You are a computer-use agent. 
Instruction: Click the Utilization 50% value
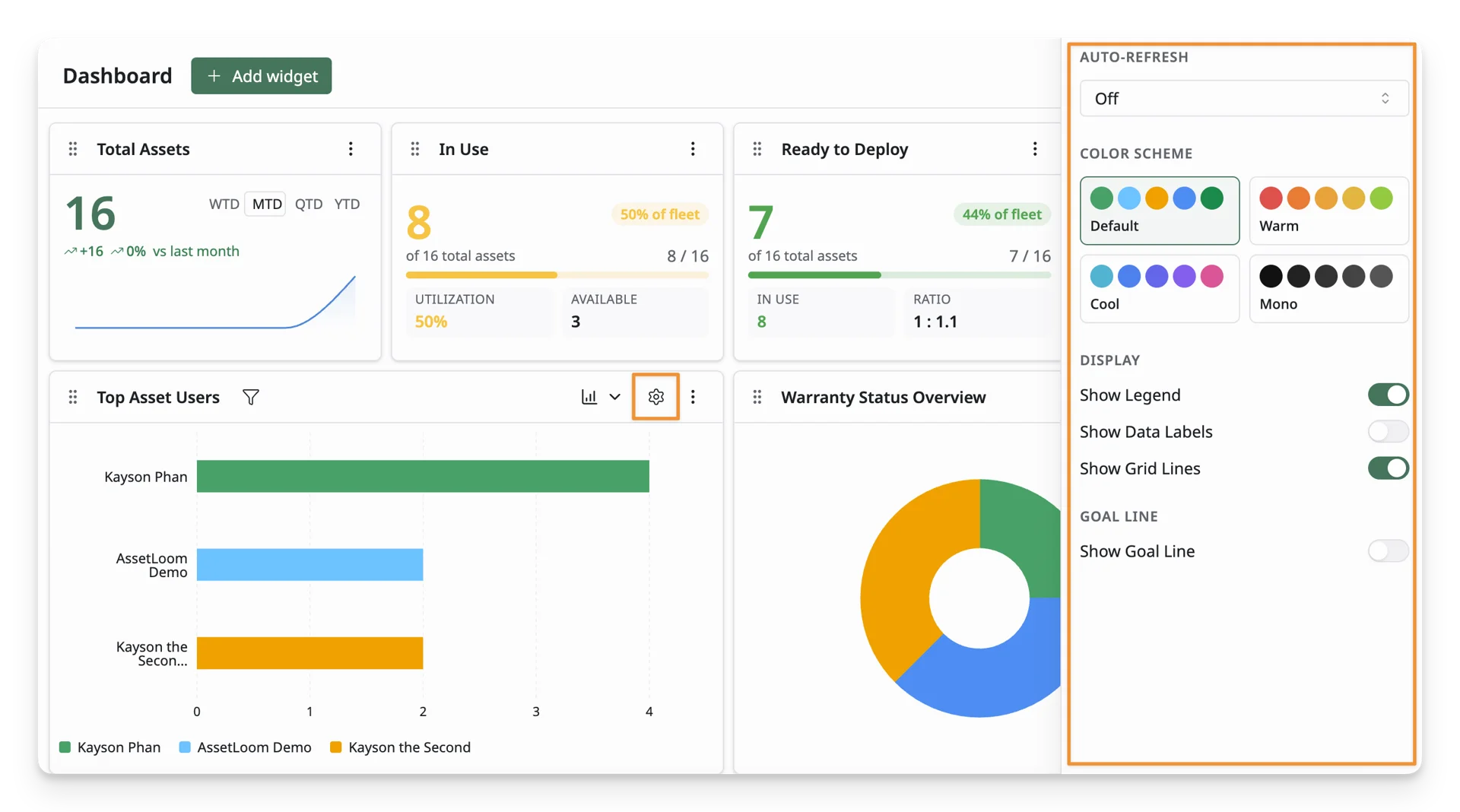(430, 322)
